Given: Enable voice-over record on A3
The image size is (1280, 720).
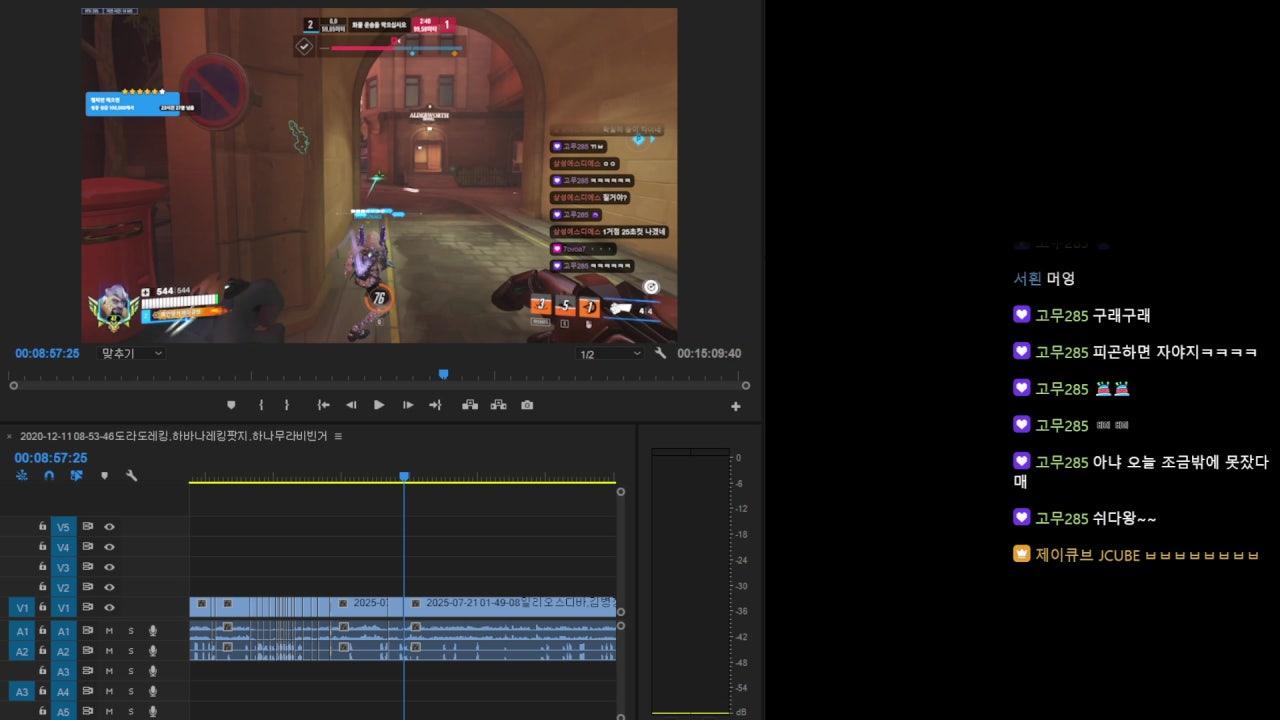Looking at the screenshot, I should [153, 670].
